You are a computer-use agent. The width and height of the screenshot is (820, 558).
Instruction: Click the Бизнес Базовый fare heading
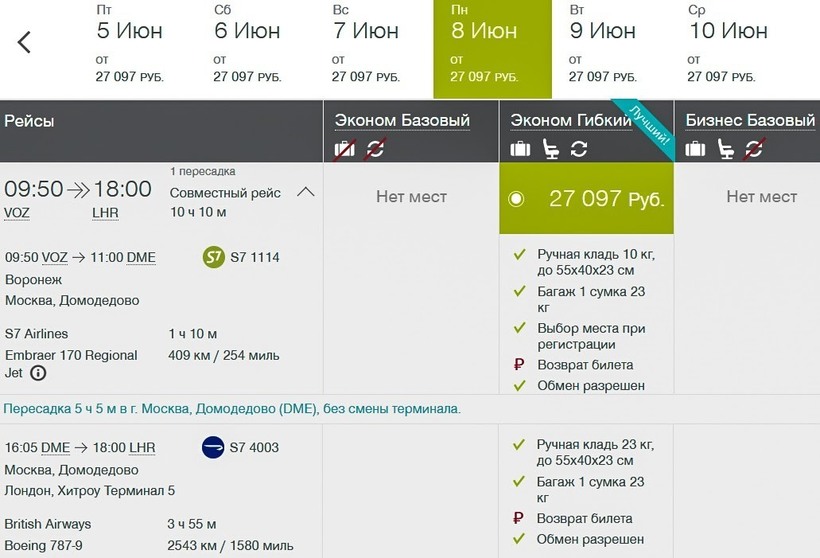click(750, 121)
